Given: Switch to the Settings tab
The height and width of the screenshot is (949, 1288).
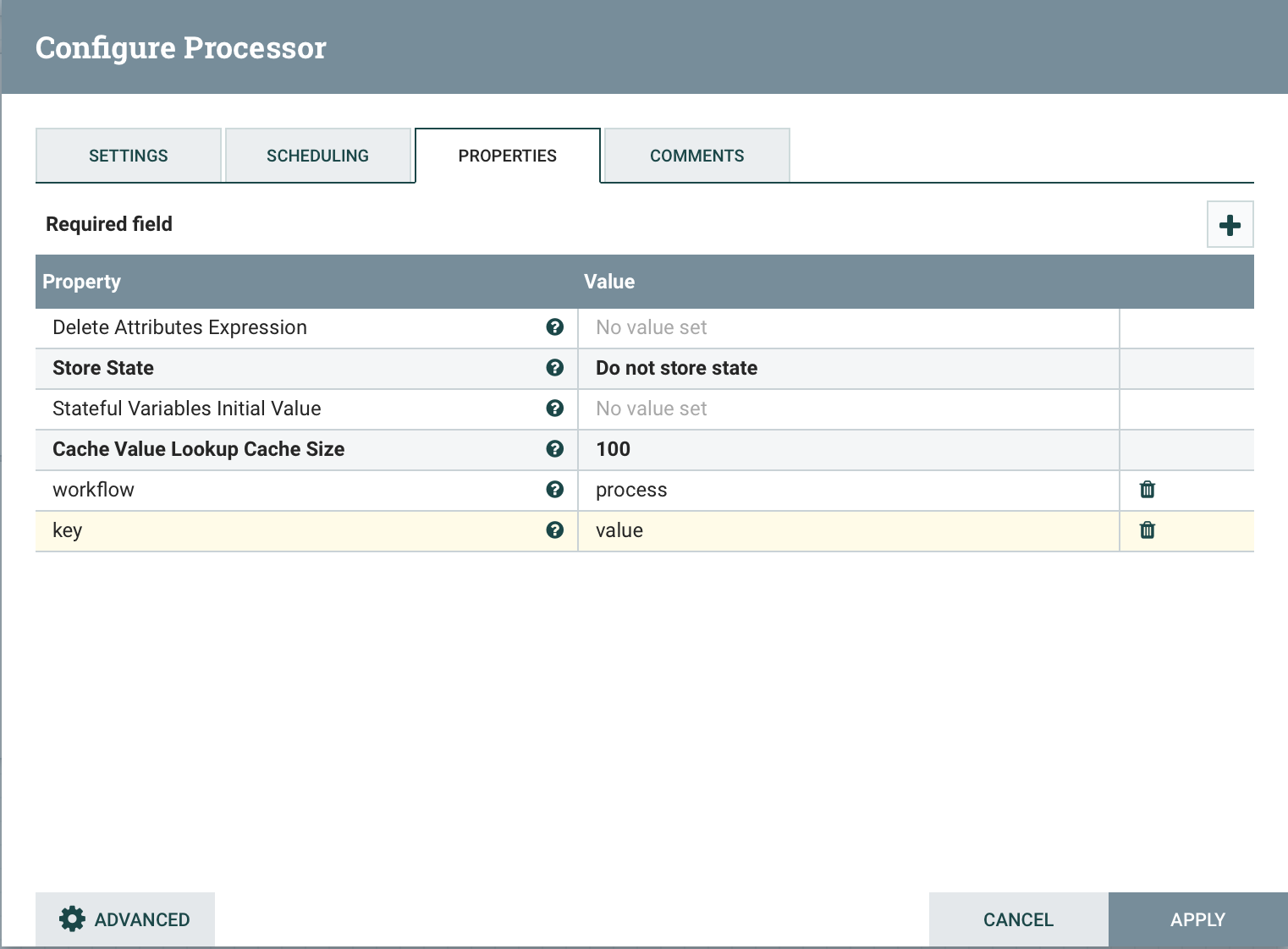Looking at the screenshot, I should (128, 156).
